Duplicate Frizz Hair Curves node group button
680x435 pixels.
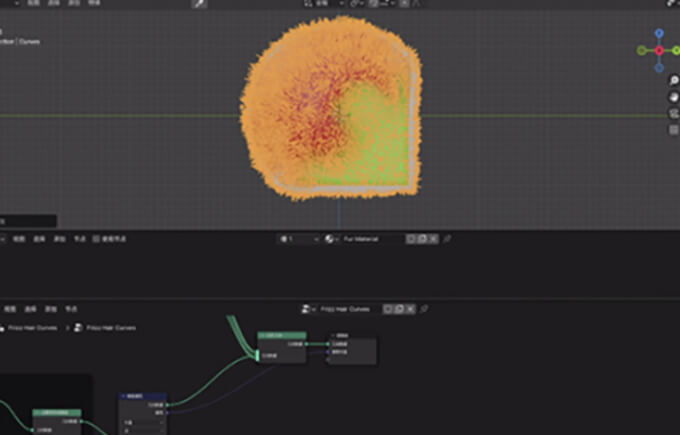tap(398, 309)
